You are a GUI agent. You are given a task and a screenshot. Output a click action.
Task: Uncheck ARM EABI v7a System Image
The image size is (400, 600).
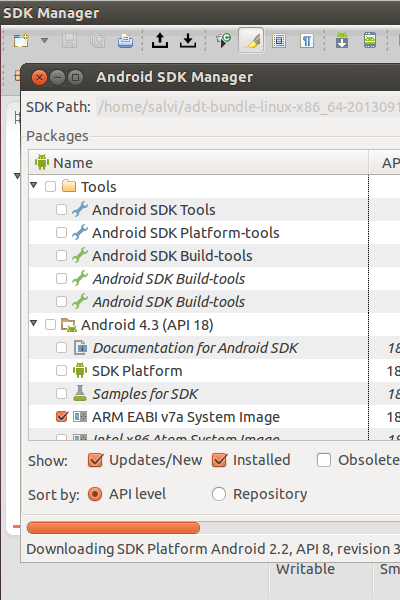click(62, 417)
